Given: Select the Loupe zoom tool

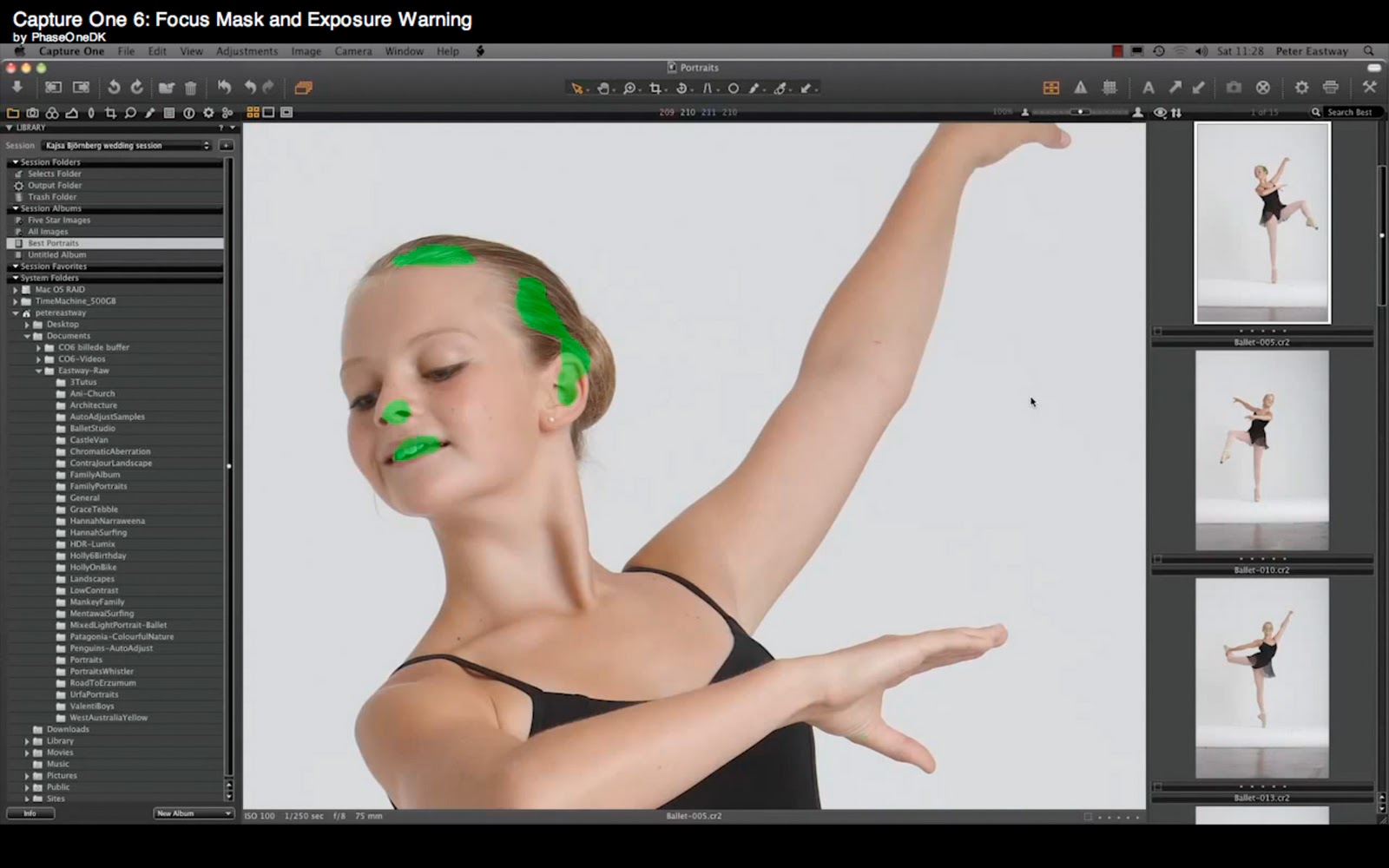Looking at the screenshot, I should pyautogui.click(x=629, y=88).
